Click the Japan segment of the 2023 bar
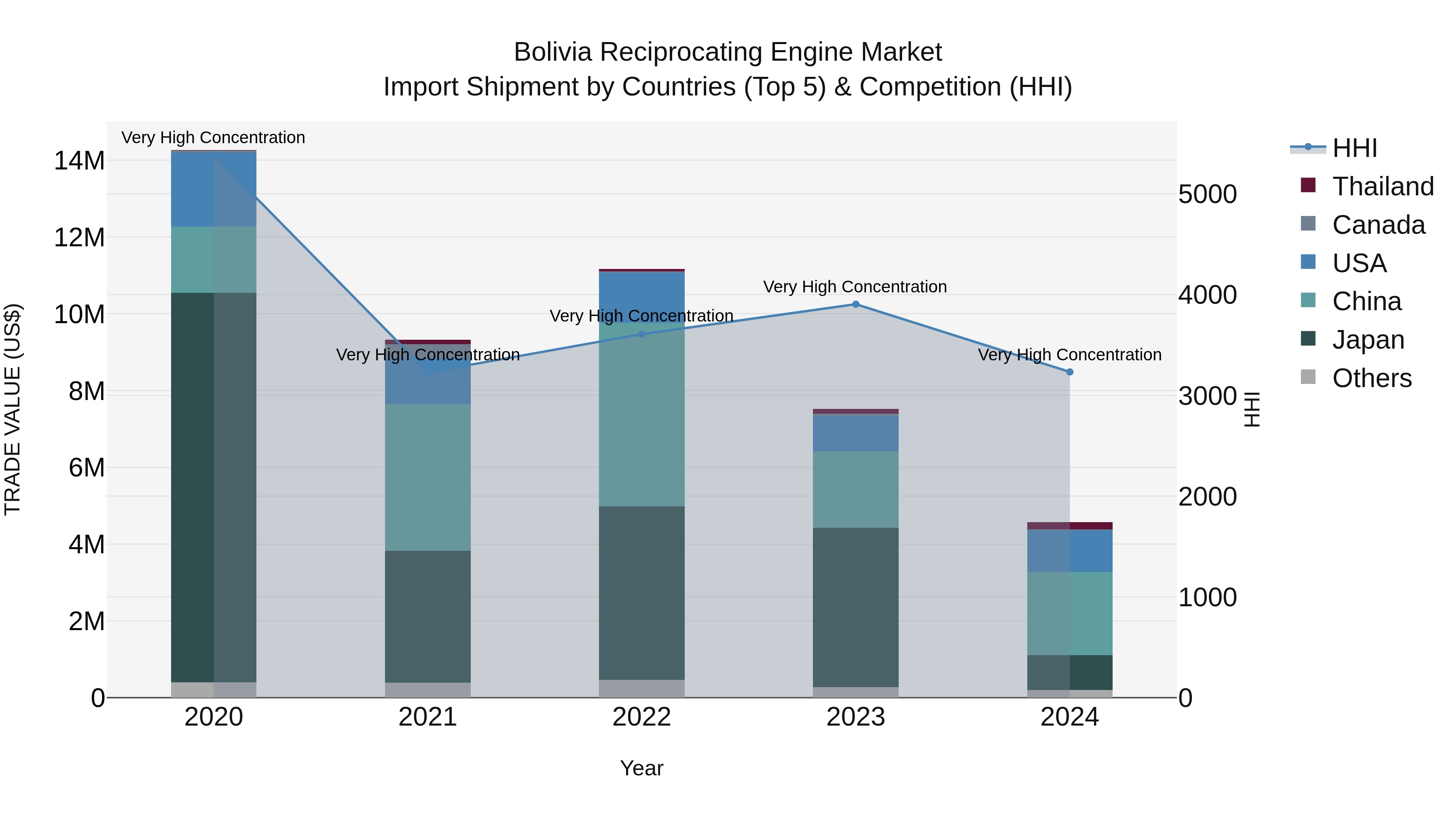This screenshot has width=1456, height=819. pos(856,607)
